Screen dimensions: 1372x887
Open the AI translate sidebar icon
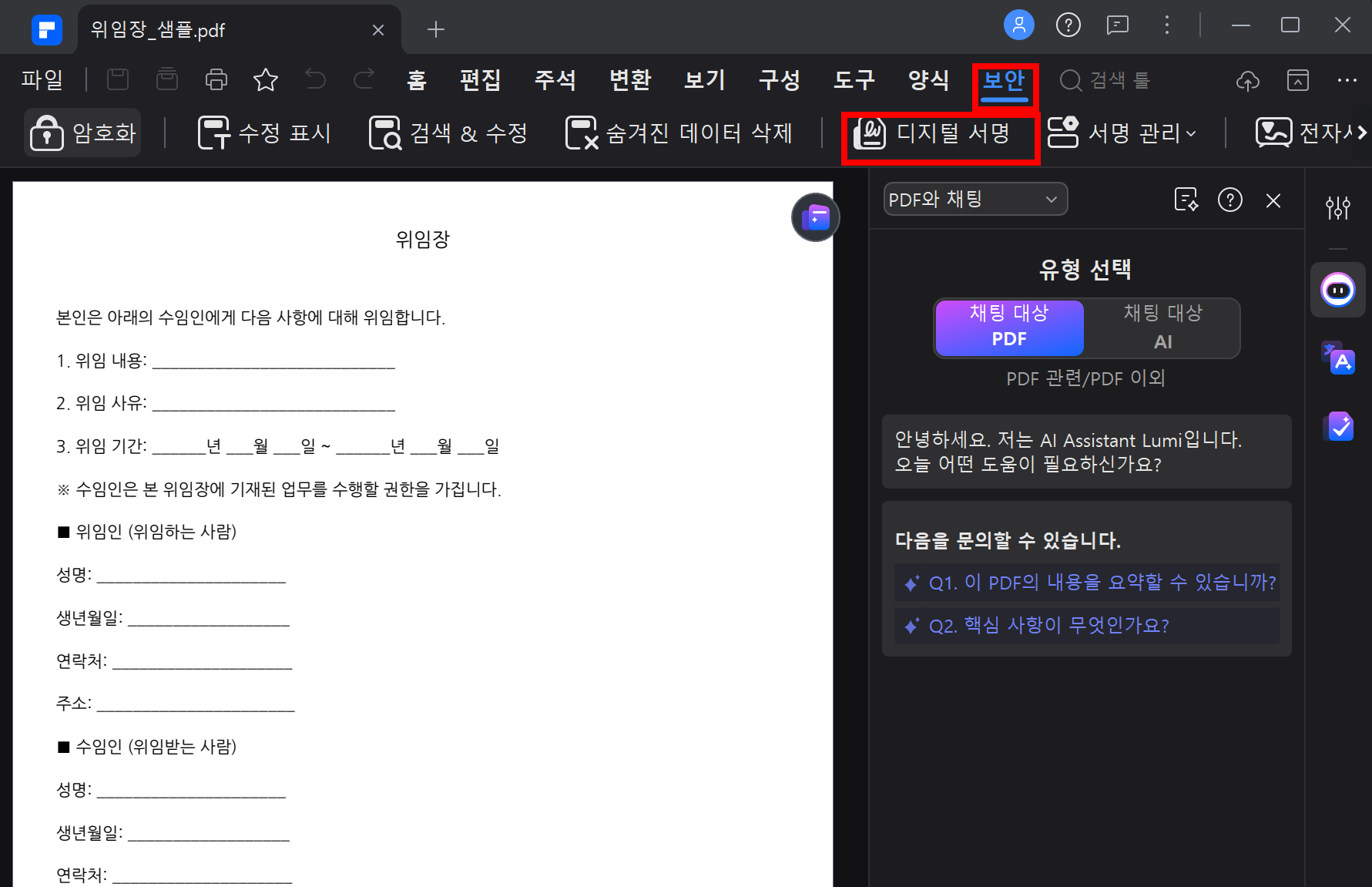point(1338,358)
